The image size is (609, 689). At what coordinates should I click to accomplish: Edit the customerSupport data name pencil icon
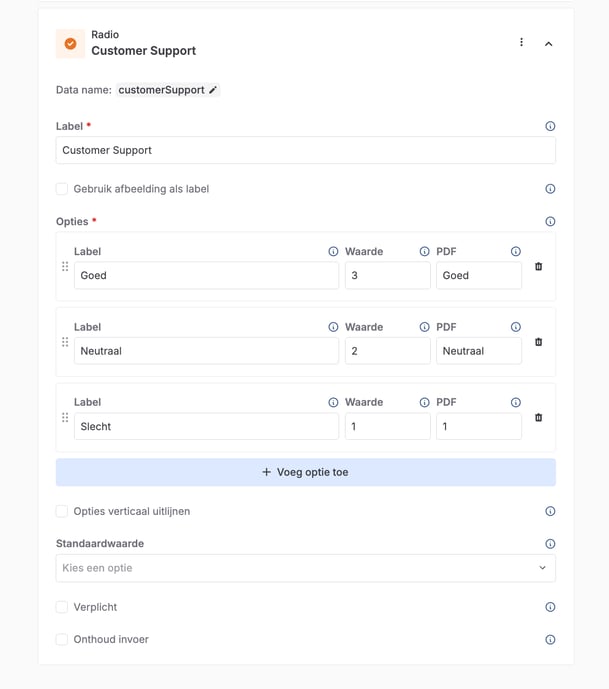point(213,90)
